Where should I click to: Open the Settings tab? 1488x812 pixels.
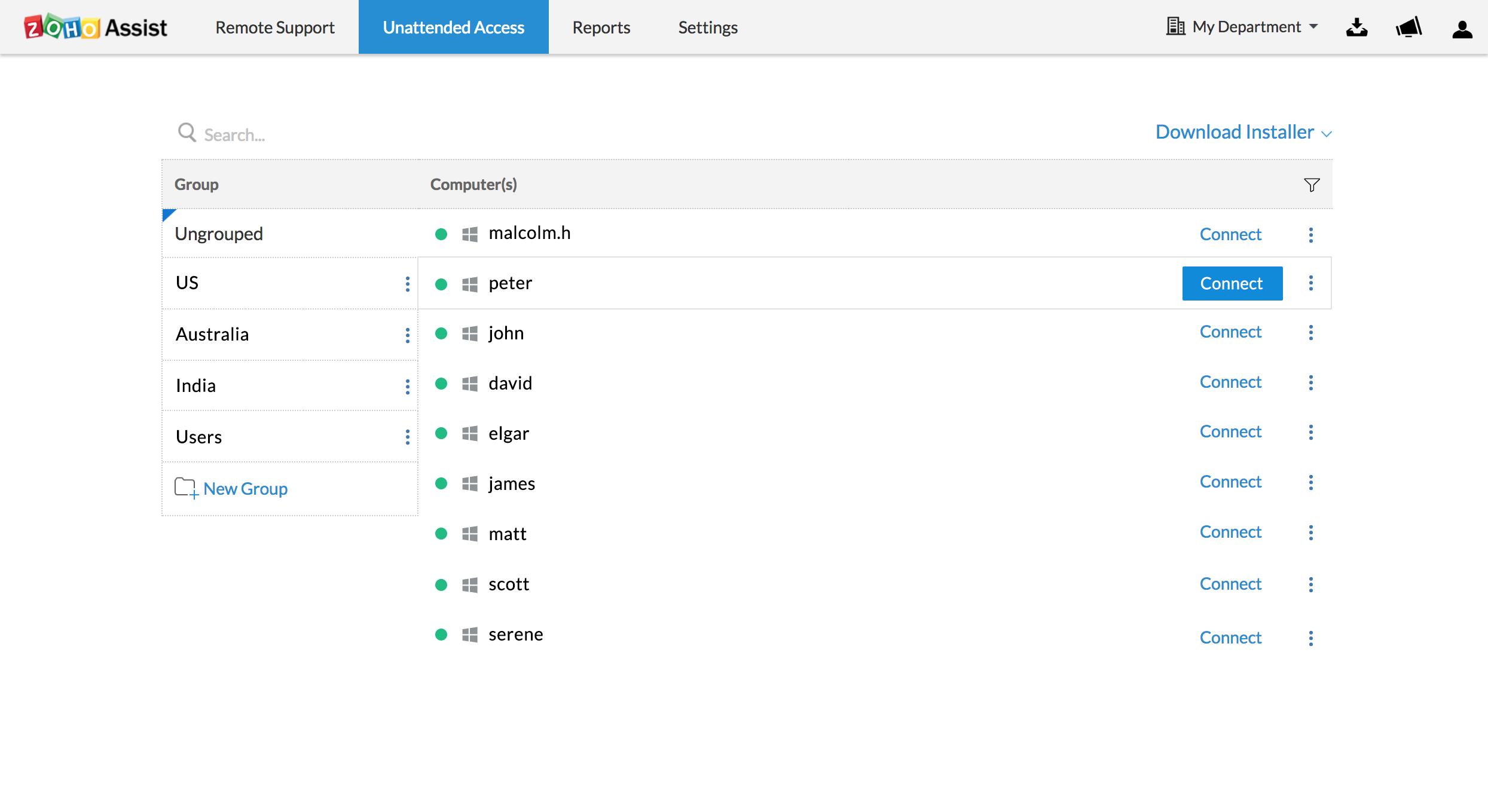tap(708, 27)
